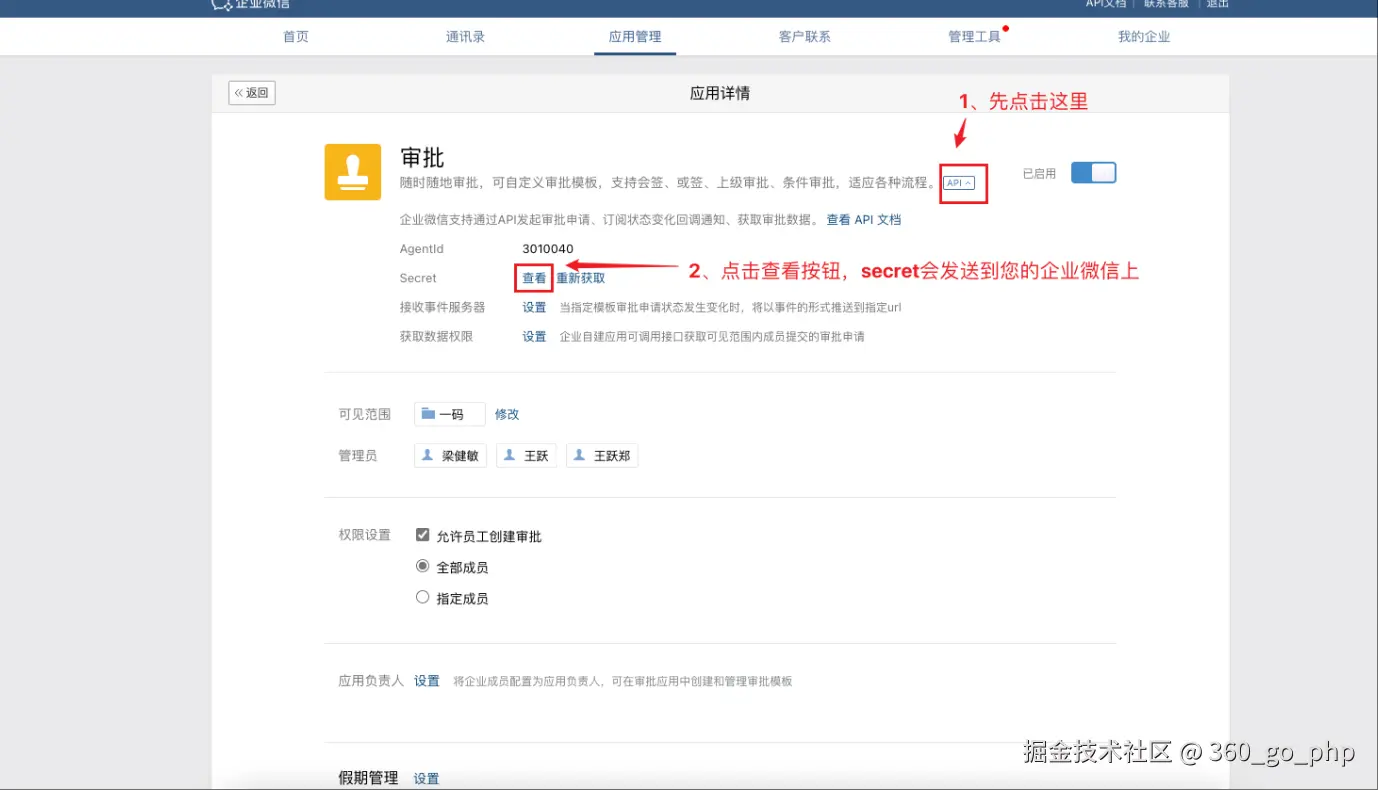Click the 返回 back button
The image size is (1378, 790).
252,93
